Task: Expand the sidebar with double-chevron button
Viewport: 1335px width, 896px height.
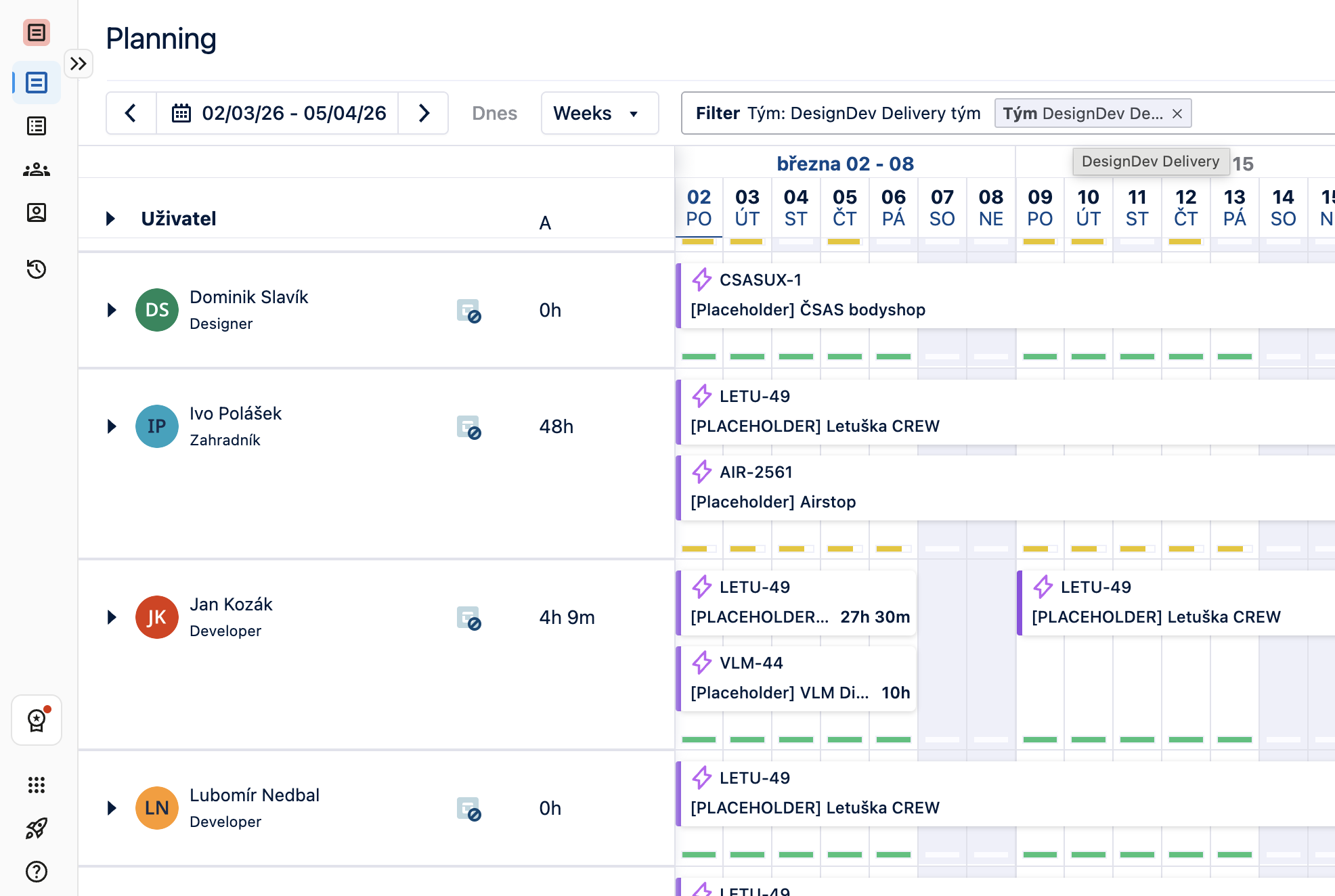Action: coord(79,64)
